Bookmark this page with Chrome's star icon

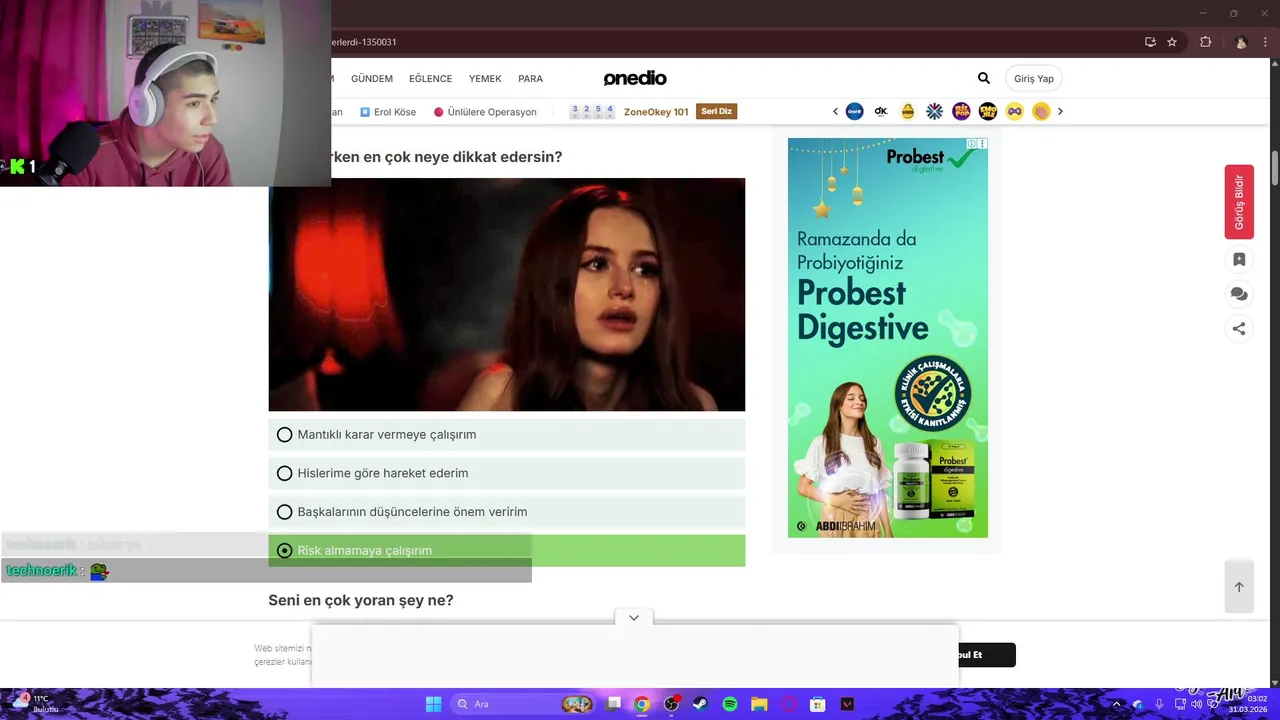(1172, 42)
